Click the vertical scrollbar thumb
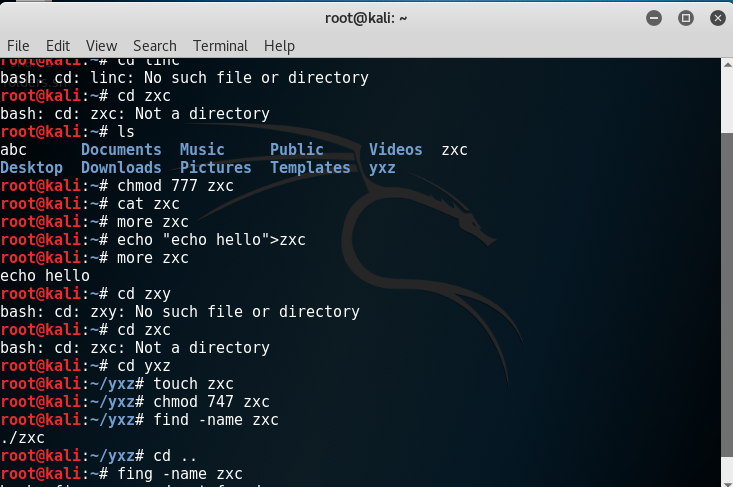The image size is (733, 487). (x=727, y=297)
